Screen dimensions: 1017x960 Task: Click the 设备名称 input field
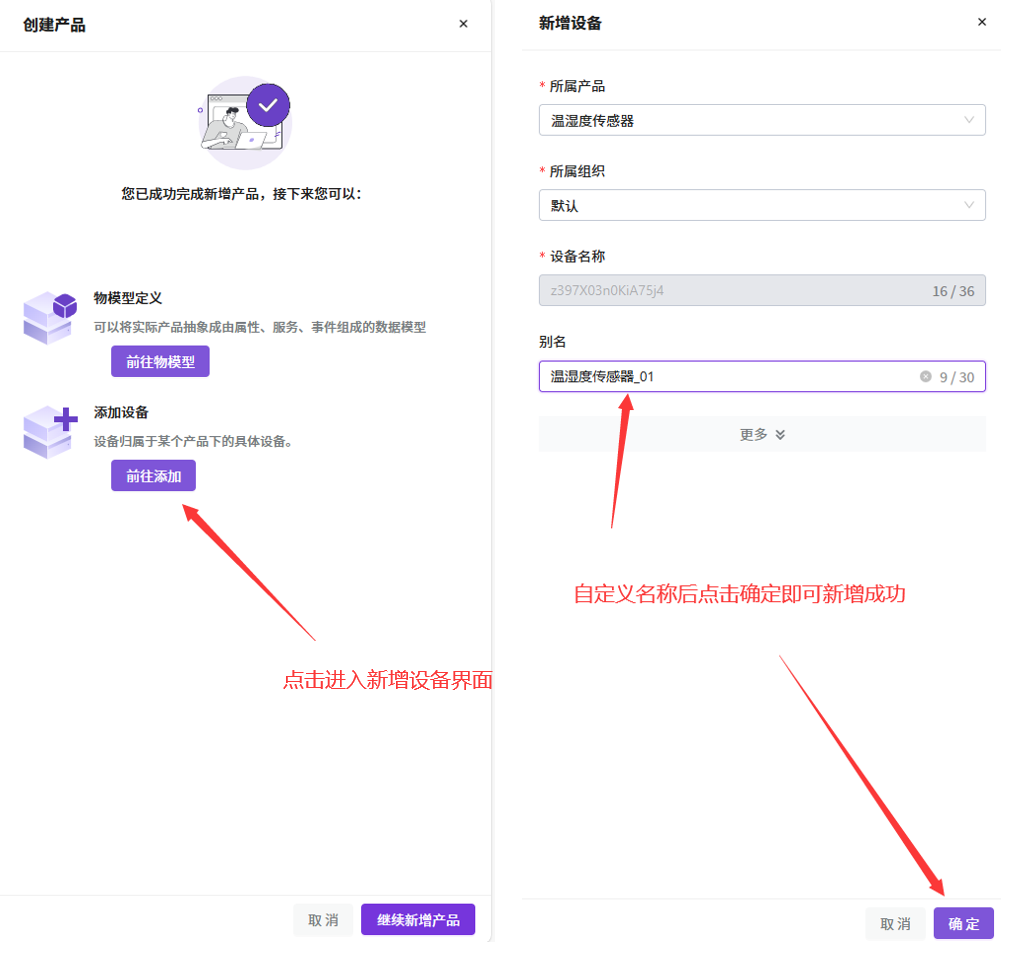(x=730, y=291)
